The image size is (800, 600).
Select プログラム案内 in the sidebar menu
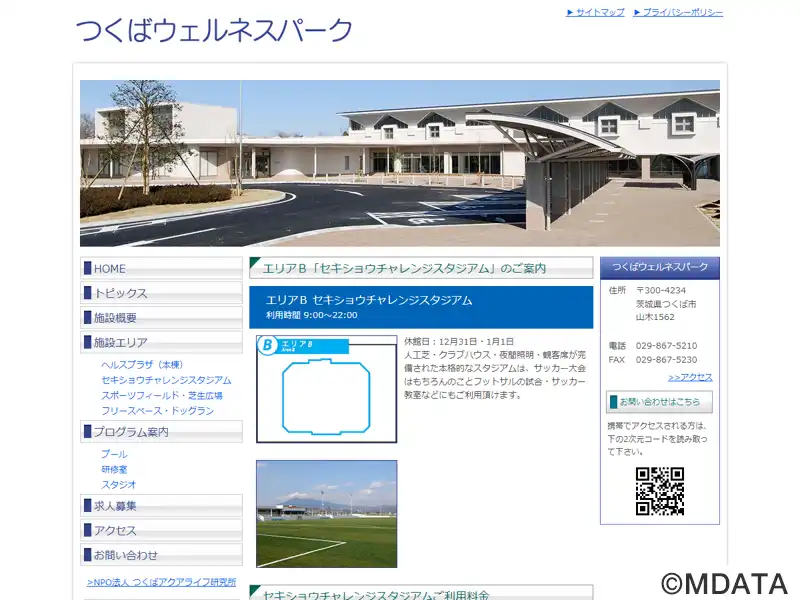(161, 432)
